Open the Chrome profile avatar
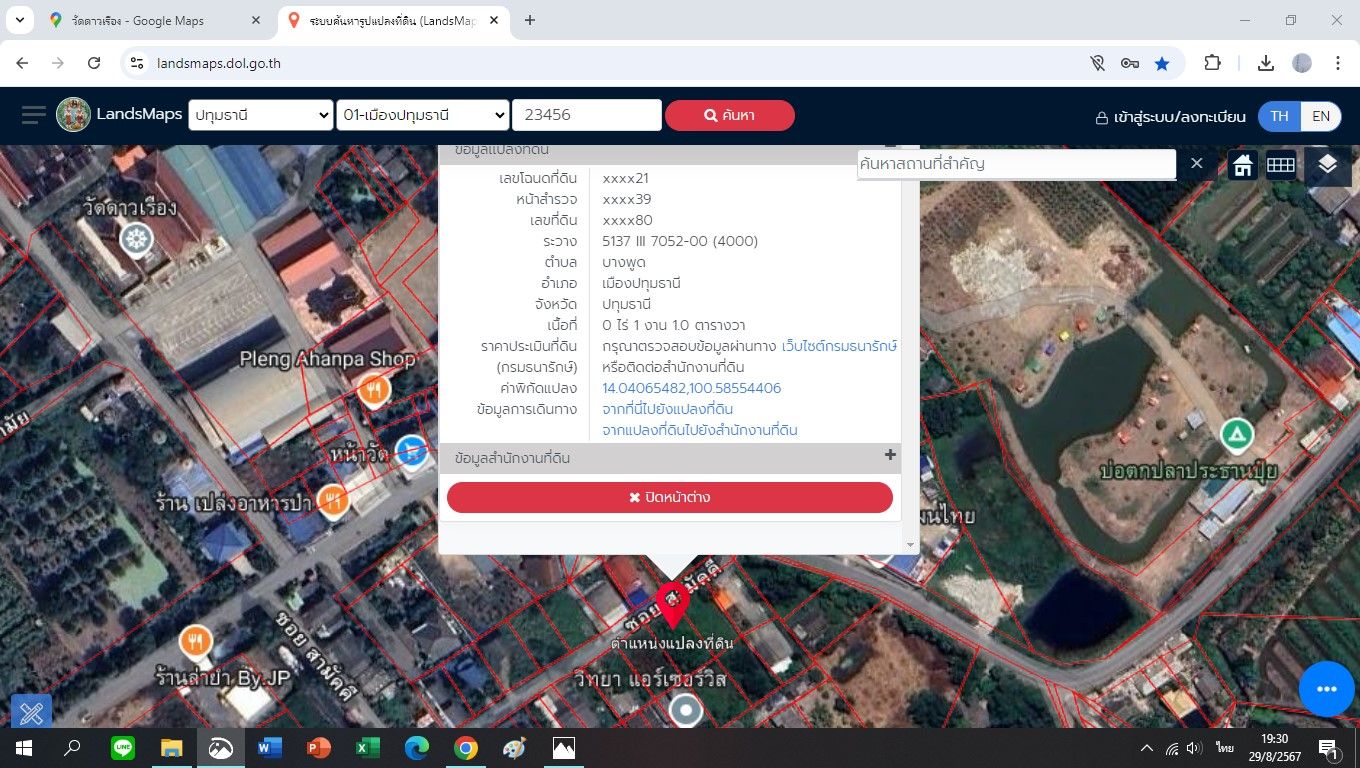Viewport: 1360px width, 768px height. [1301, 63]
